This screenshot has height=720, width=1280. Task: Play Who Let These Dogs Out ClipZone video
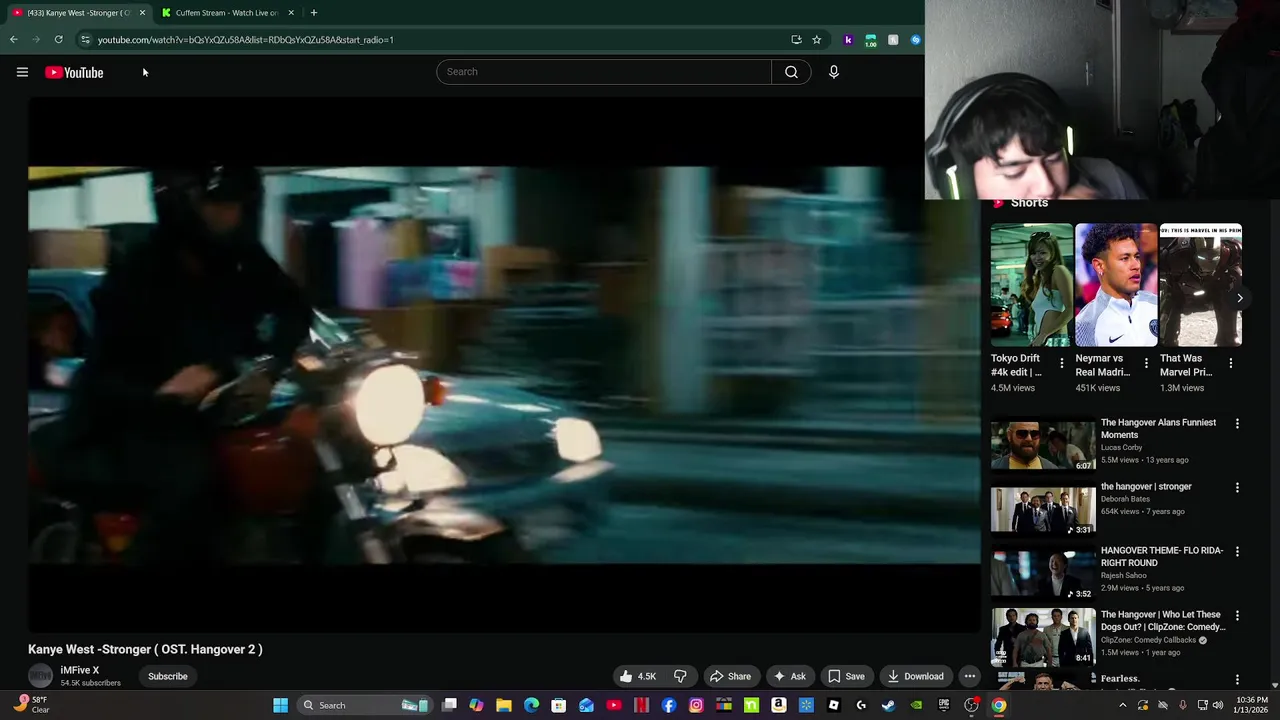point(1162,621)
